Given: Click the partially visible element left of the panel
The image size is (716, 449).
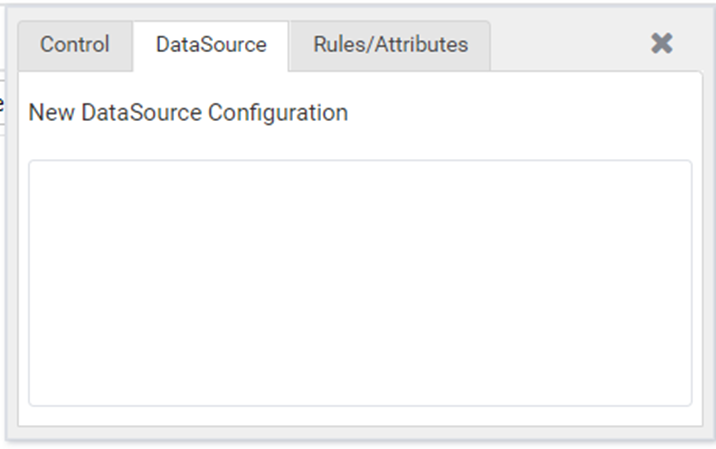Looking at the screenshot, I should click(x=2, y=103).
